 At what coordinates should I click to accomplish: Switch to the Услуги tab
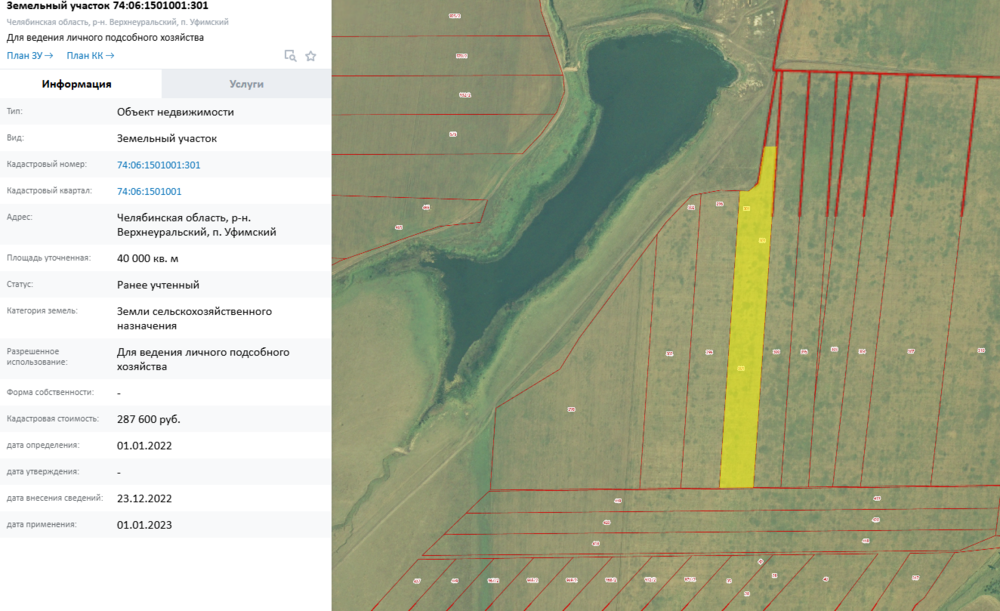pyautogui.click(x=246, y=84)
